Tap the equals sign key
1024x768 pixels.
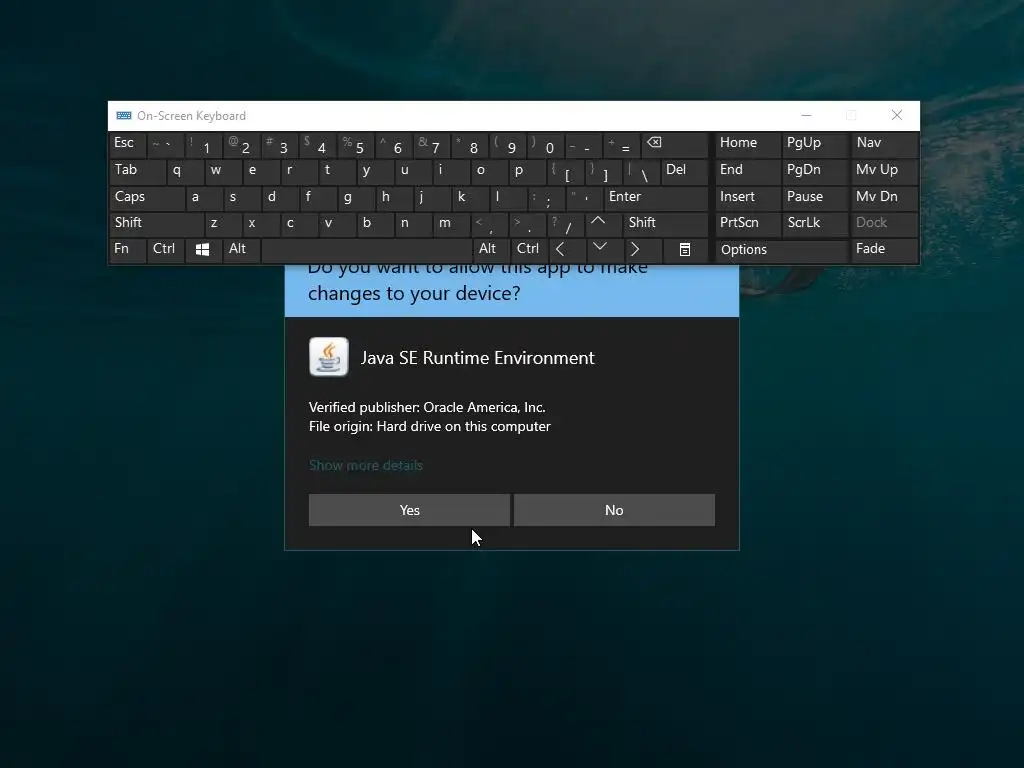[x=621, y=144]
